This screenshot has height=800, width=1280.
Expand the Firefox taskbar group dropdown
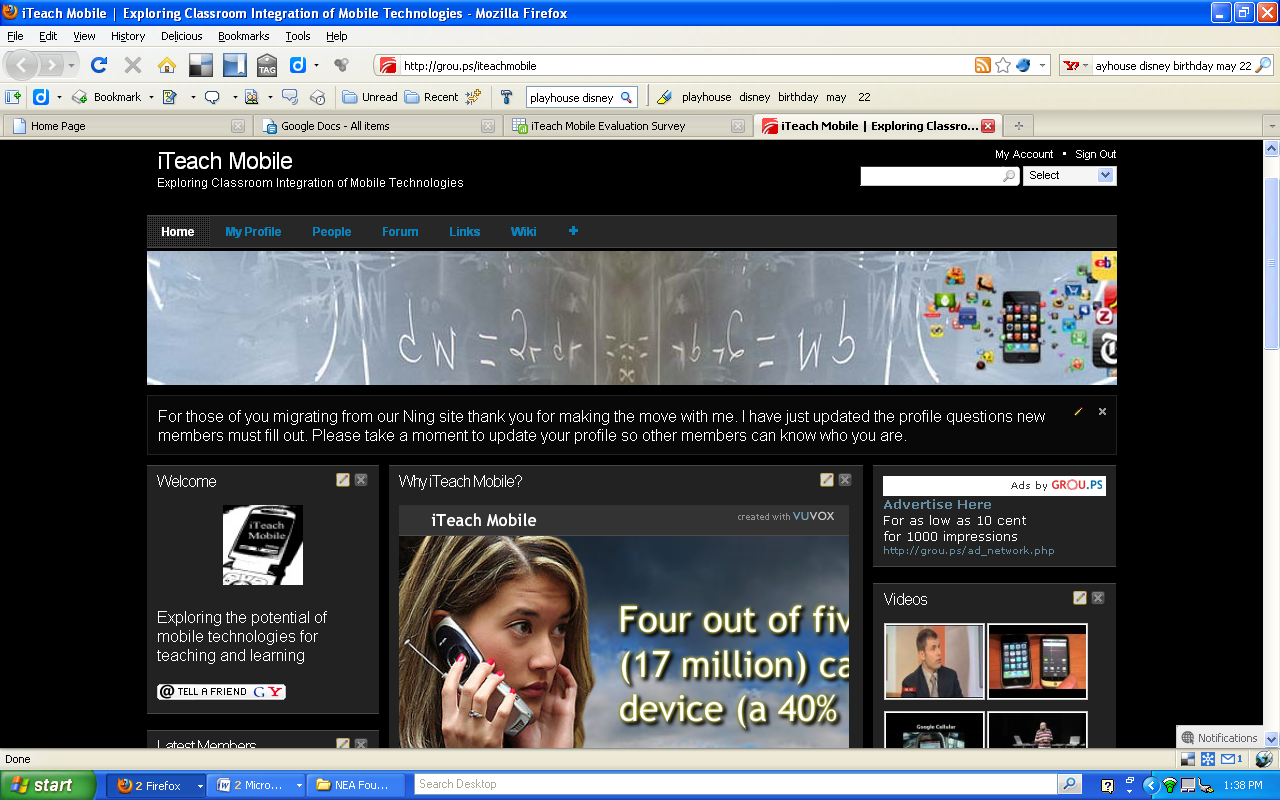click(x=200, y=786)
